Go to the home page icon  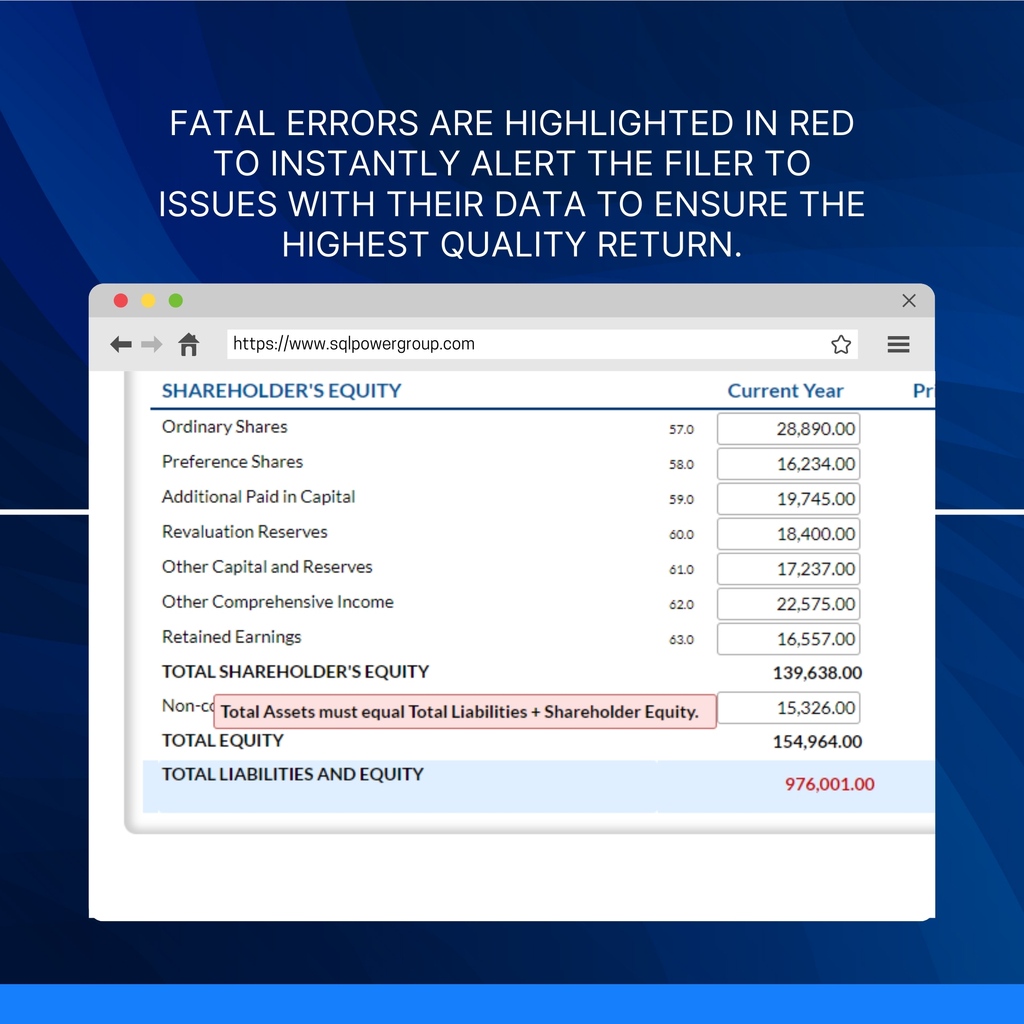pyautogui.click(x=189, y=344)
